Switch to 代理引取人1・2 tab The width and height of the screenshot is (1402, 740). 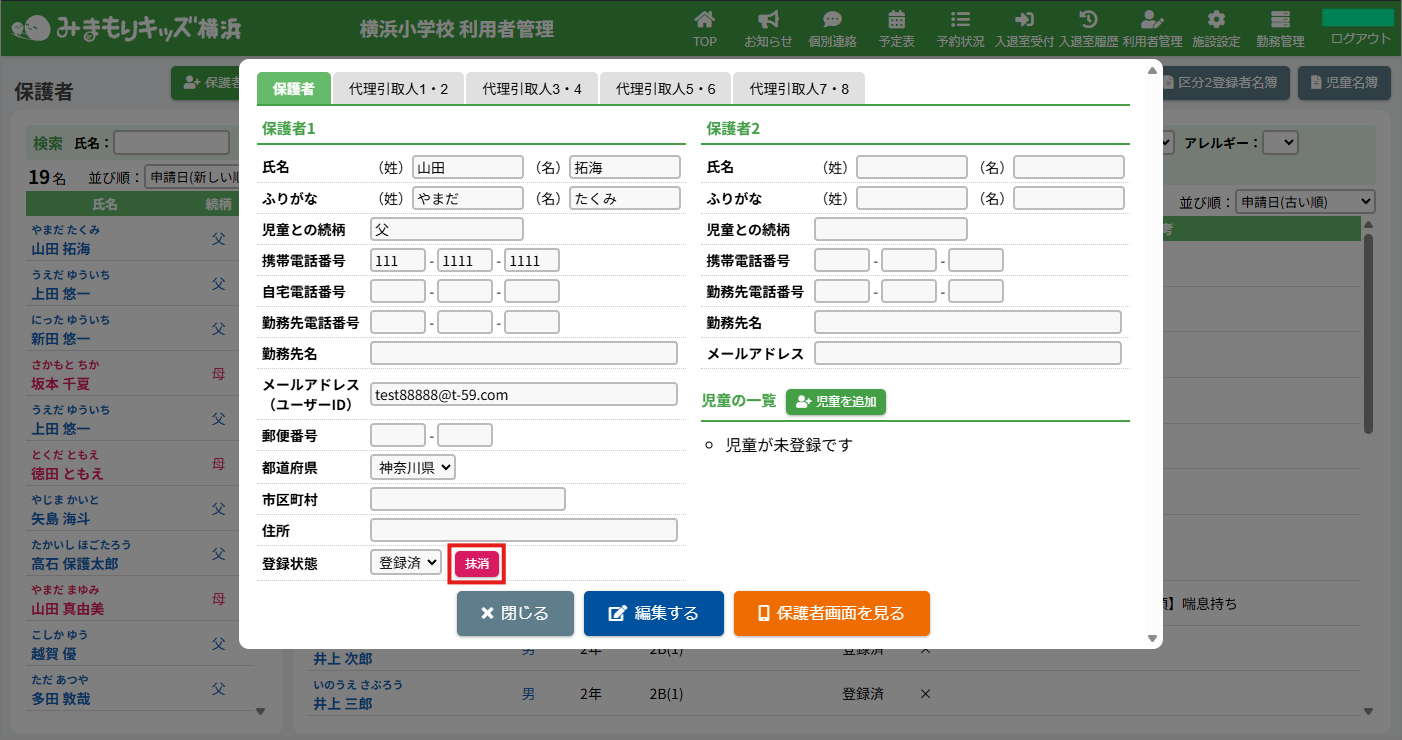(x=398, y=89)
